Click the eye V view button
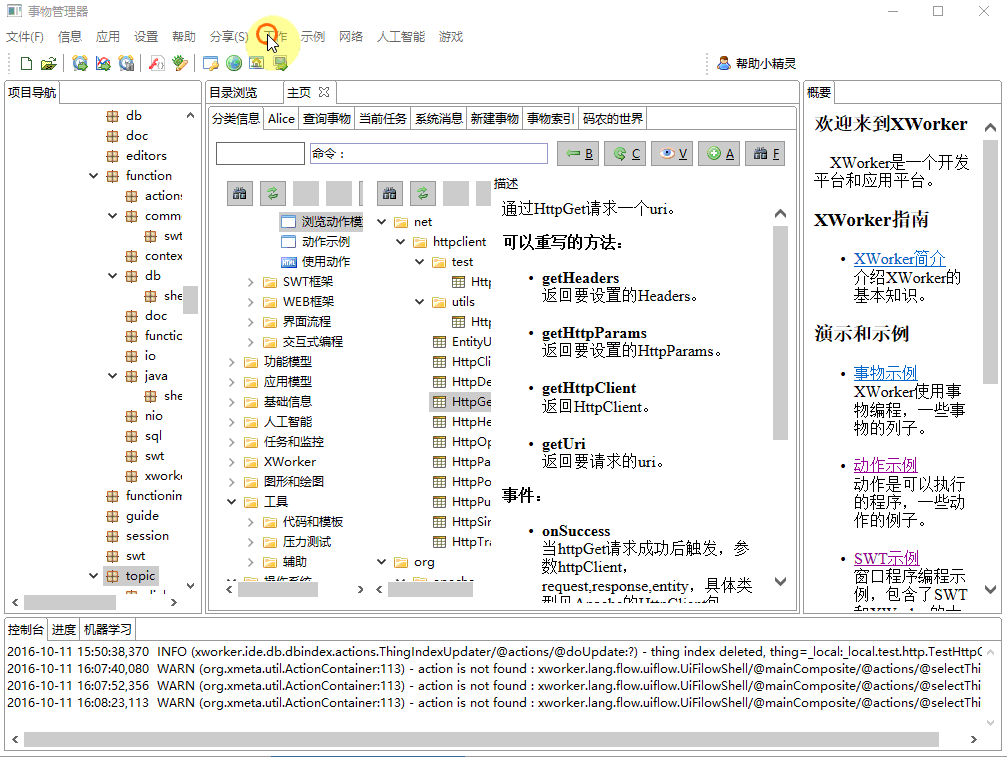The image size is (1007, 757). click(x=672, y=153)
